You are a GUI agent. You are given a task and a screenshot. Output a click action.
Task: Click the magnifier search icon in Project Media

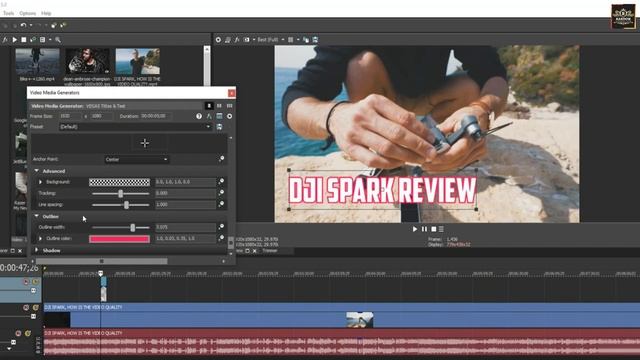pyautogui.click(x=58, y=40)
